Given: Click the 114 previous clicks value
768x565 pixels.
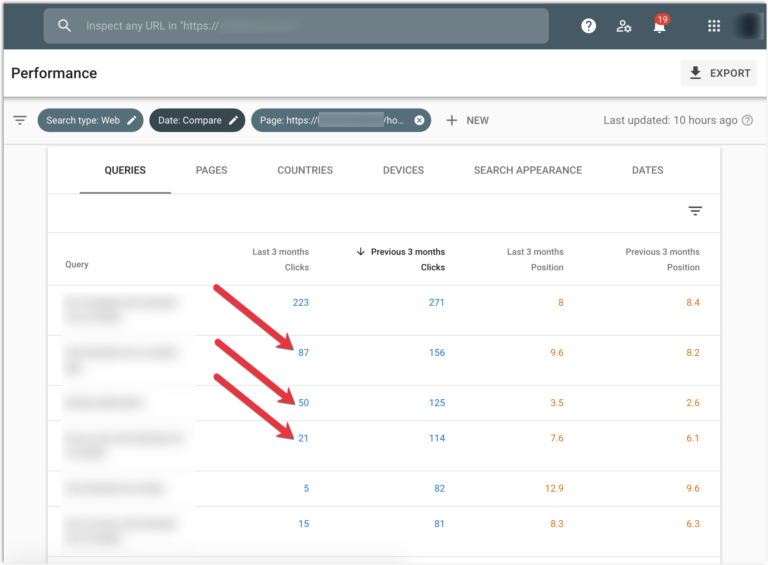Looking at the screenshot, I should coord(437,438).
